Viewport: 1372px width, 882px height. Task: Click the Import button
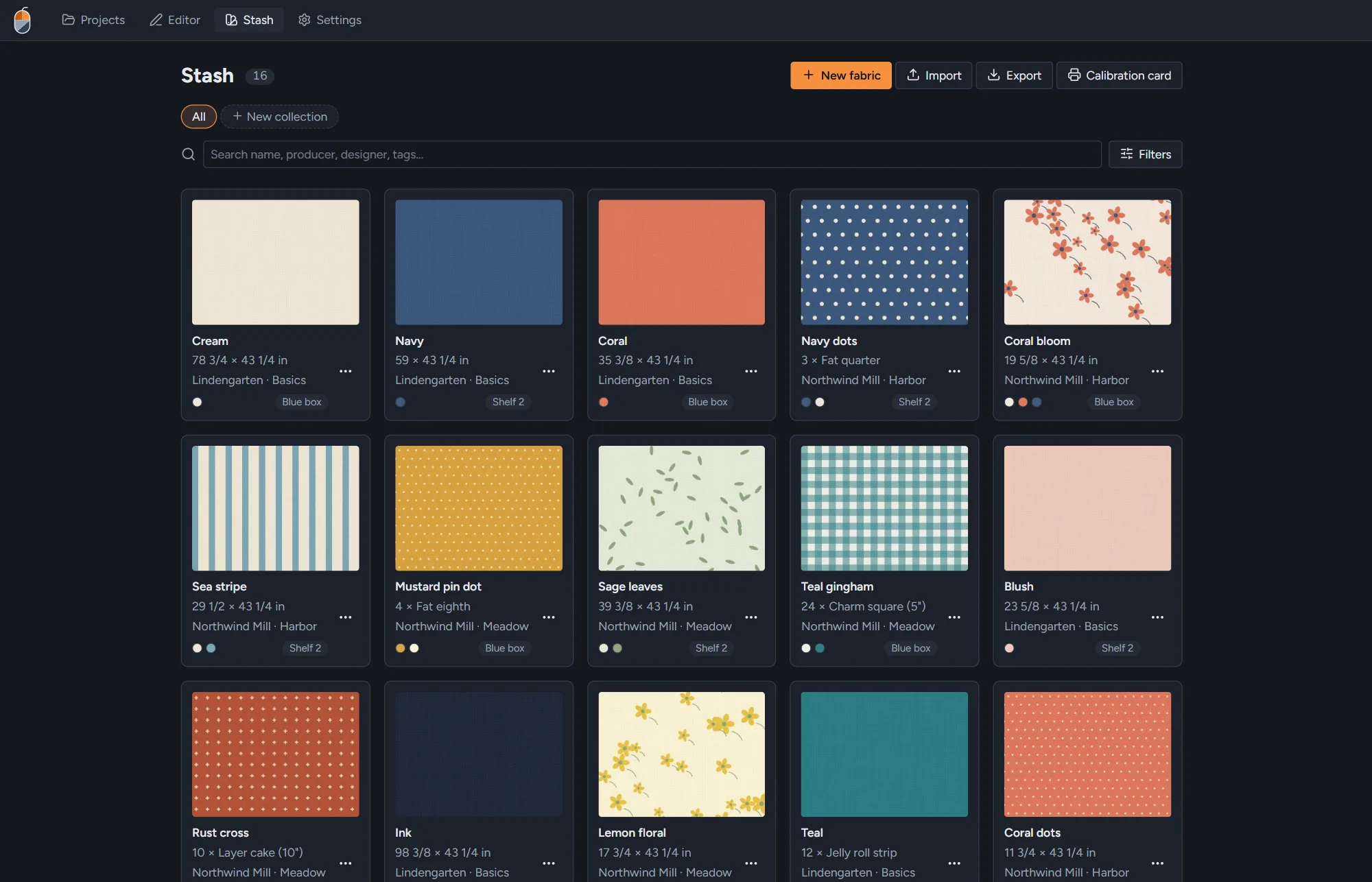click(x=934, y=75)
